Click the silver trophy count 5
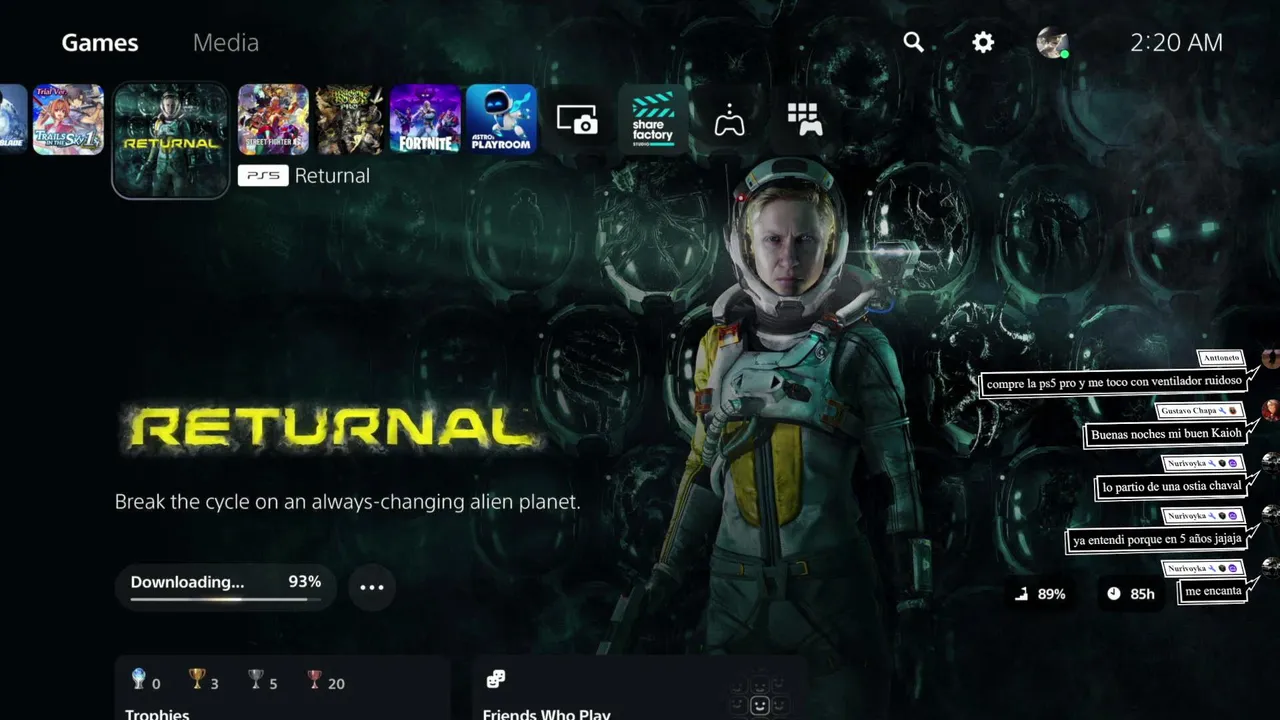The height and width of the screenshot is (720, 1280). click(x=262, y=681)
